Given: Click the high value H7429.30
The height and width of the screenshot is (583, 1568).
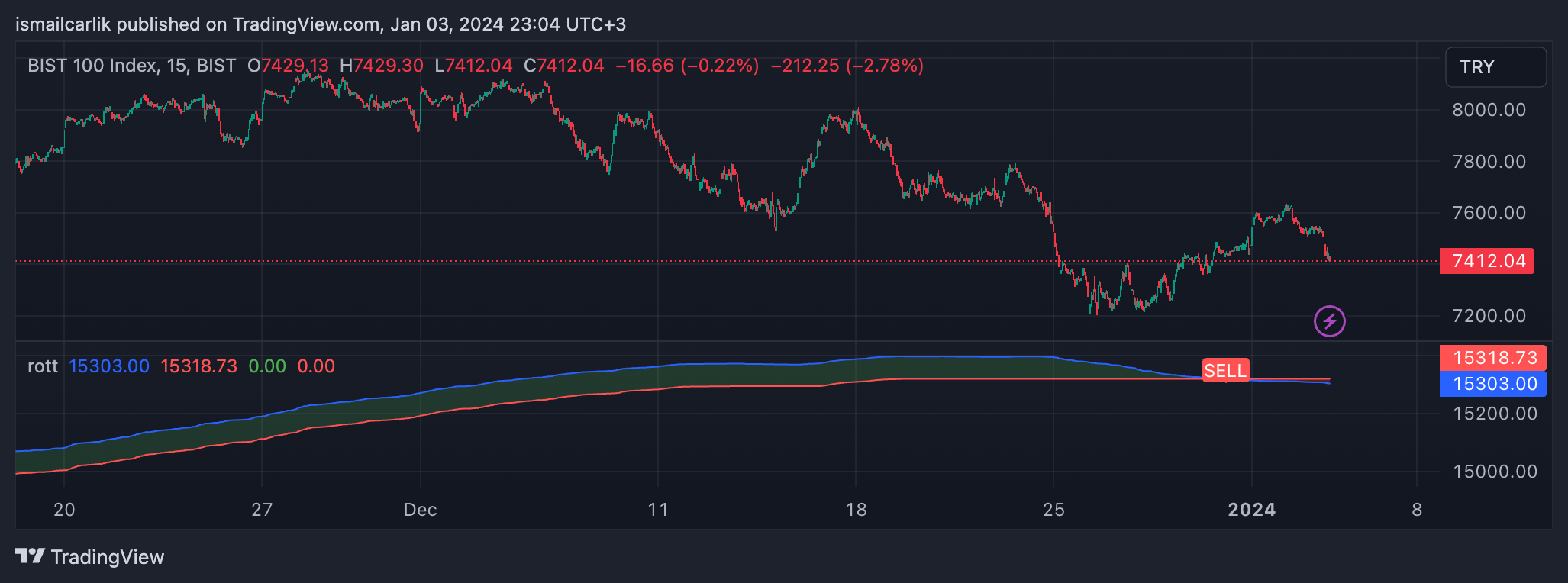Looking at the screenshot, I should click(381, 66).
